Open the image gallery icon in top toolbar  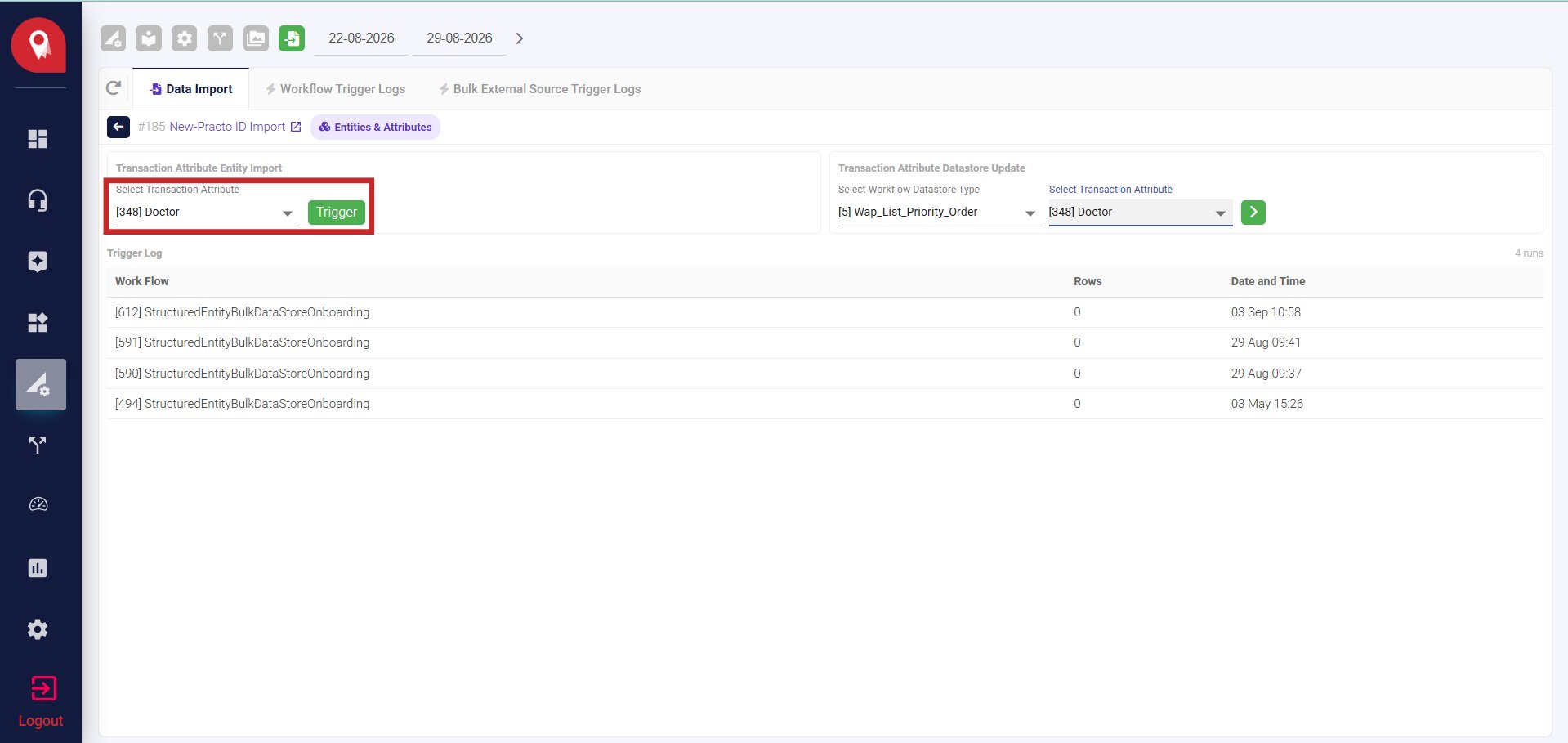[x=256, y=38]
